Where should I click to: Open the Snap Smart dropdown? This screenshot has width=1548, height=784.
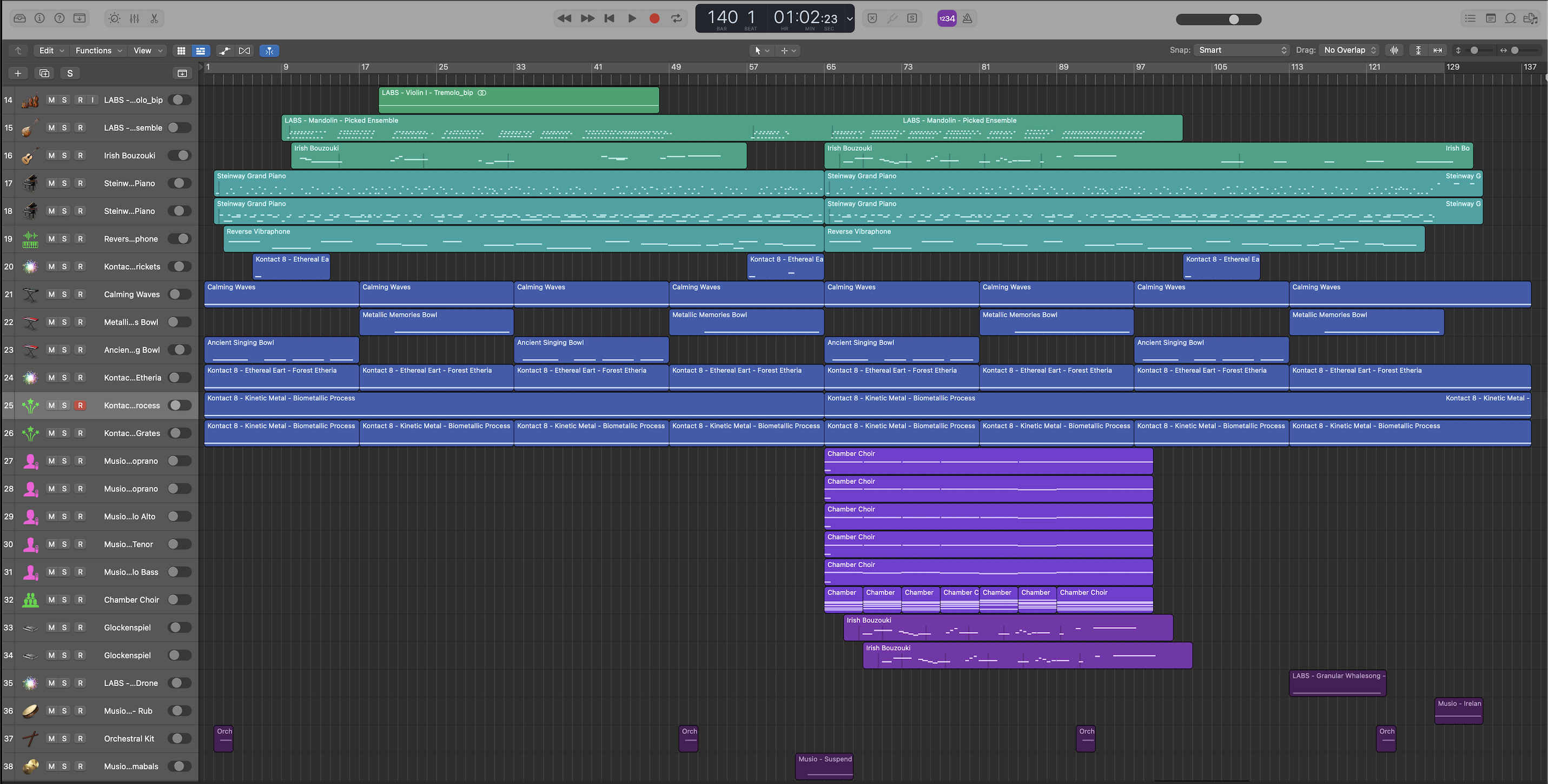coord(1242,50)
